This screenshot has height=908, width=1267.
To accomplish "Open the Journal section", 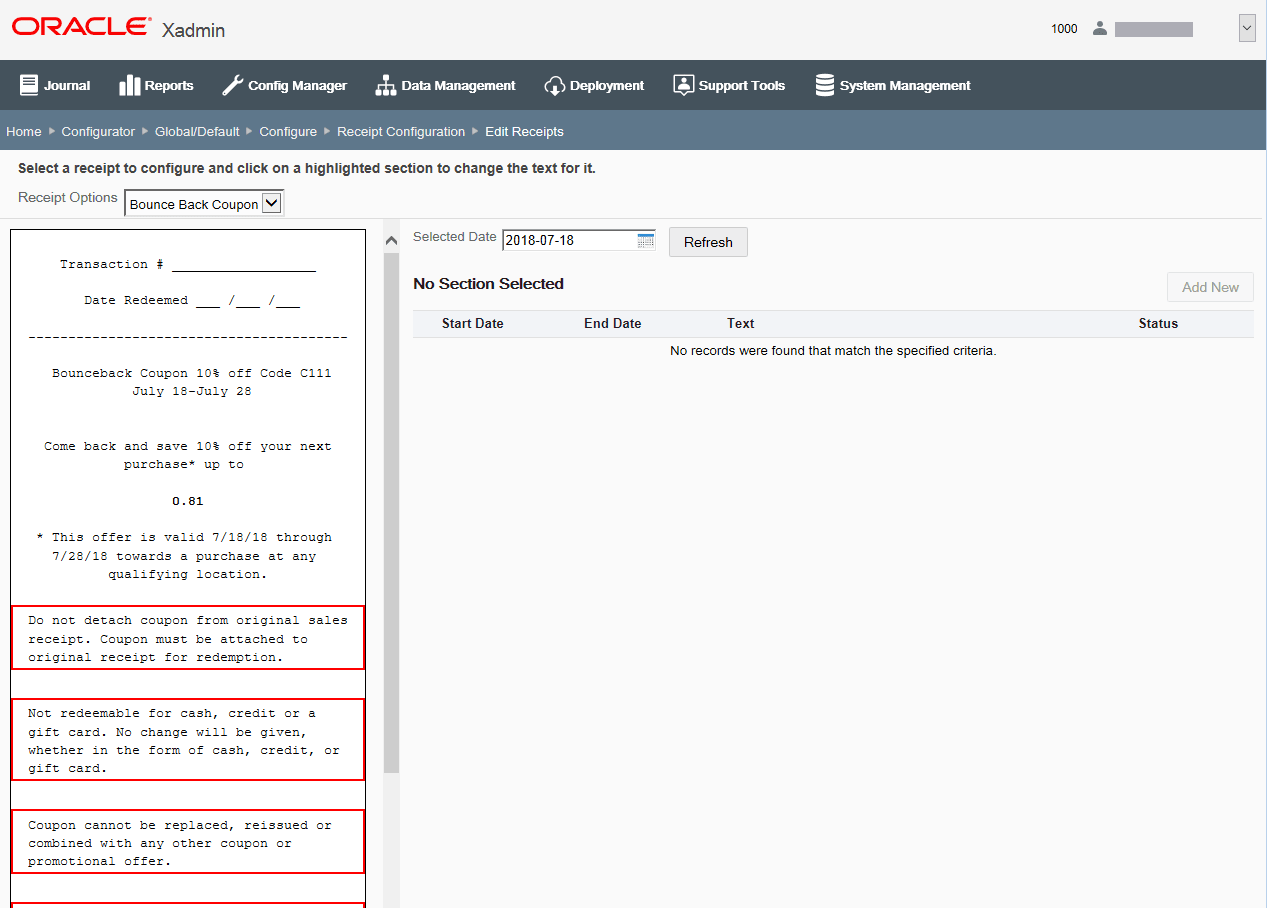I will tap(55, 85).
